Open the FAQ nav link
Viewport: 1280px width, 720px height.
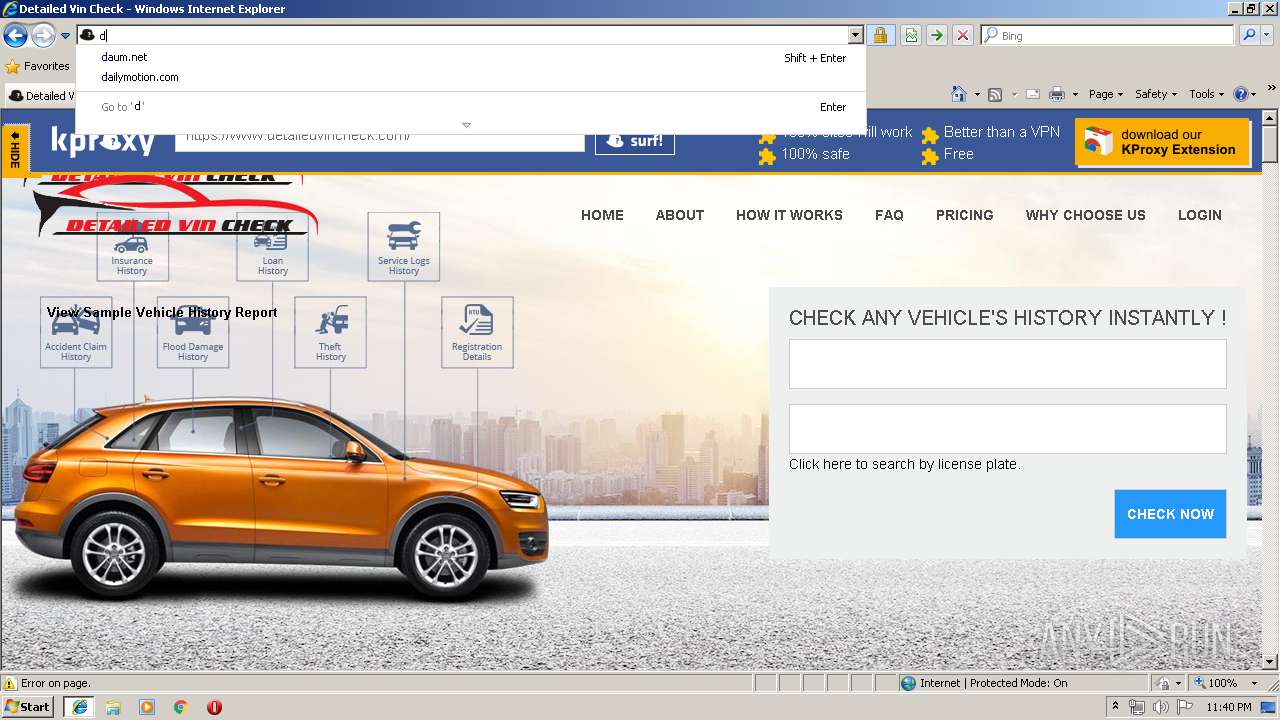(x=889, y=215)
